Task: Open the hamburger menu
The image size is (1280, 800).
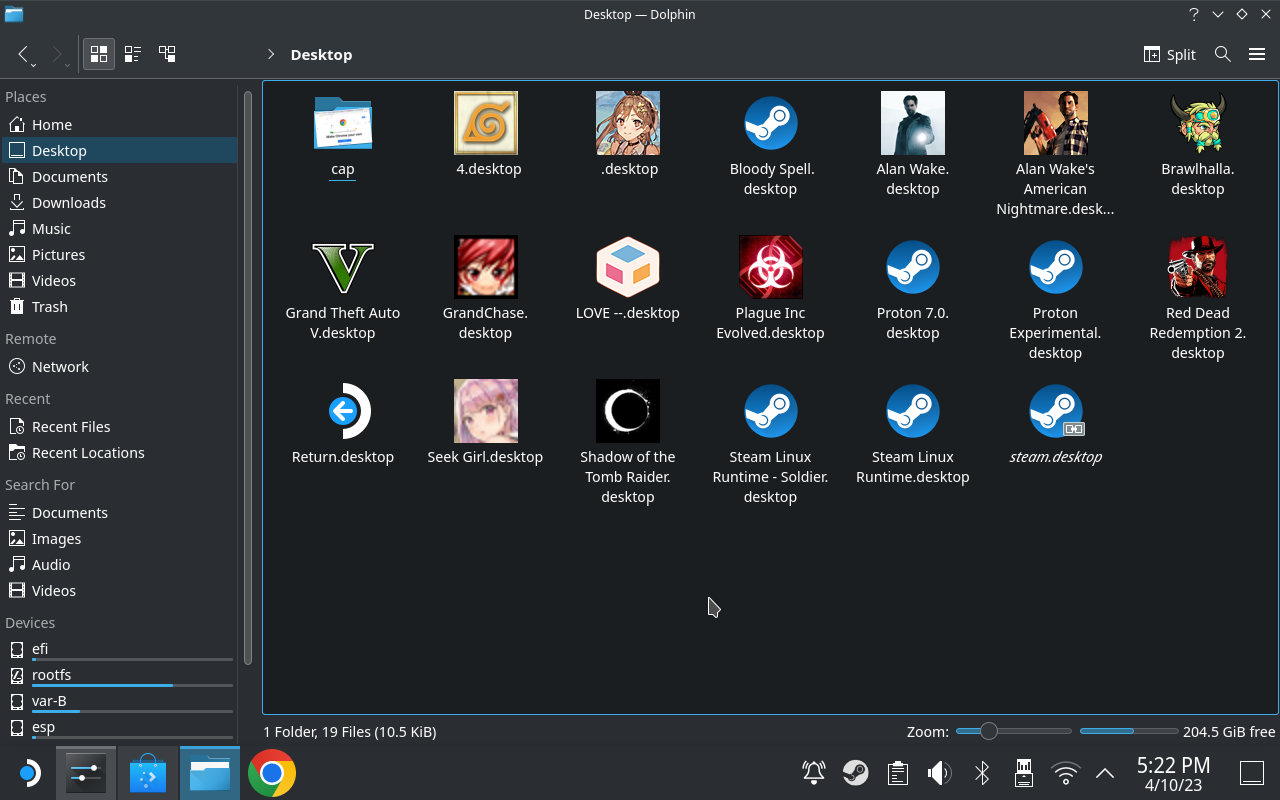Action: pyautogui.click(x=1257, y=54)
